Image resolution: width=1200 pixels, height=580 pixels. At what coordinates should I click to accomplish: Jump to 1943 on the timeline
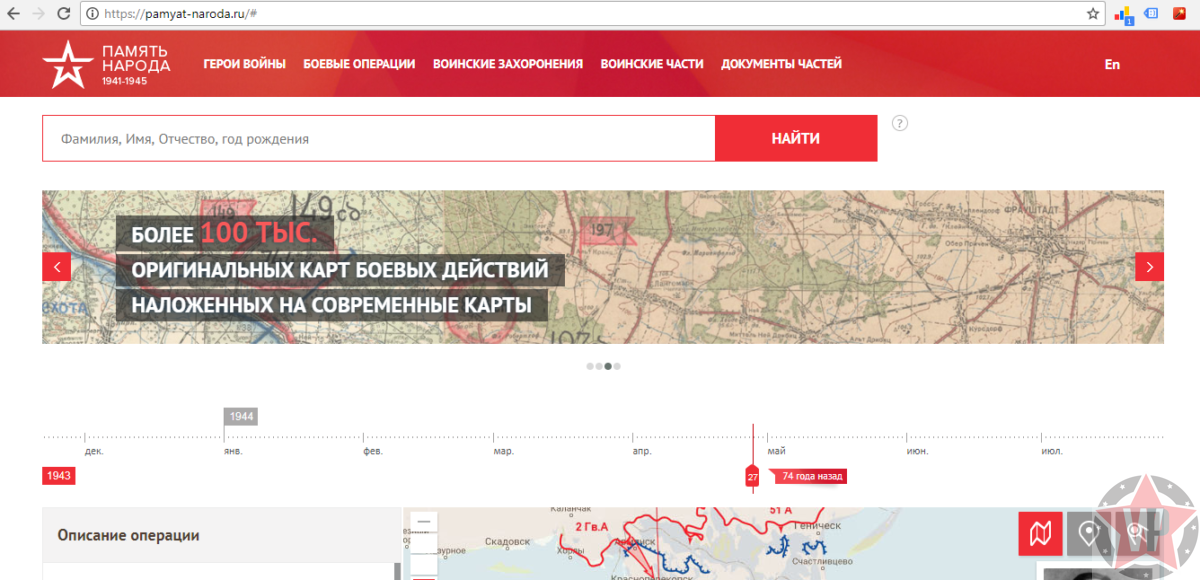click(58, 476)
